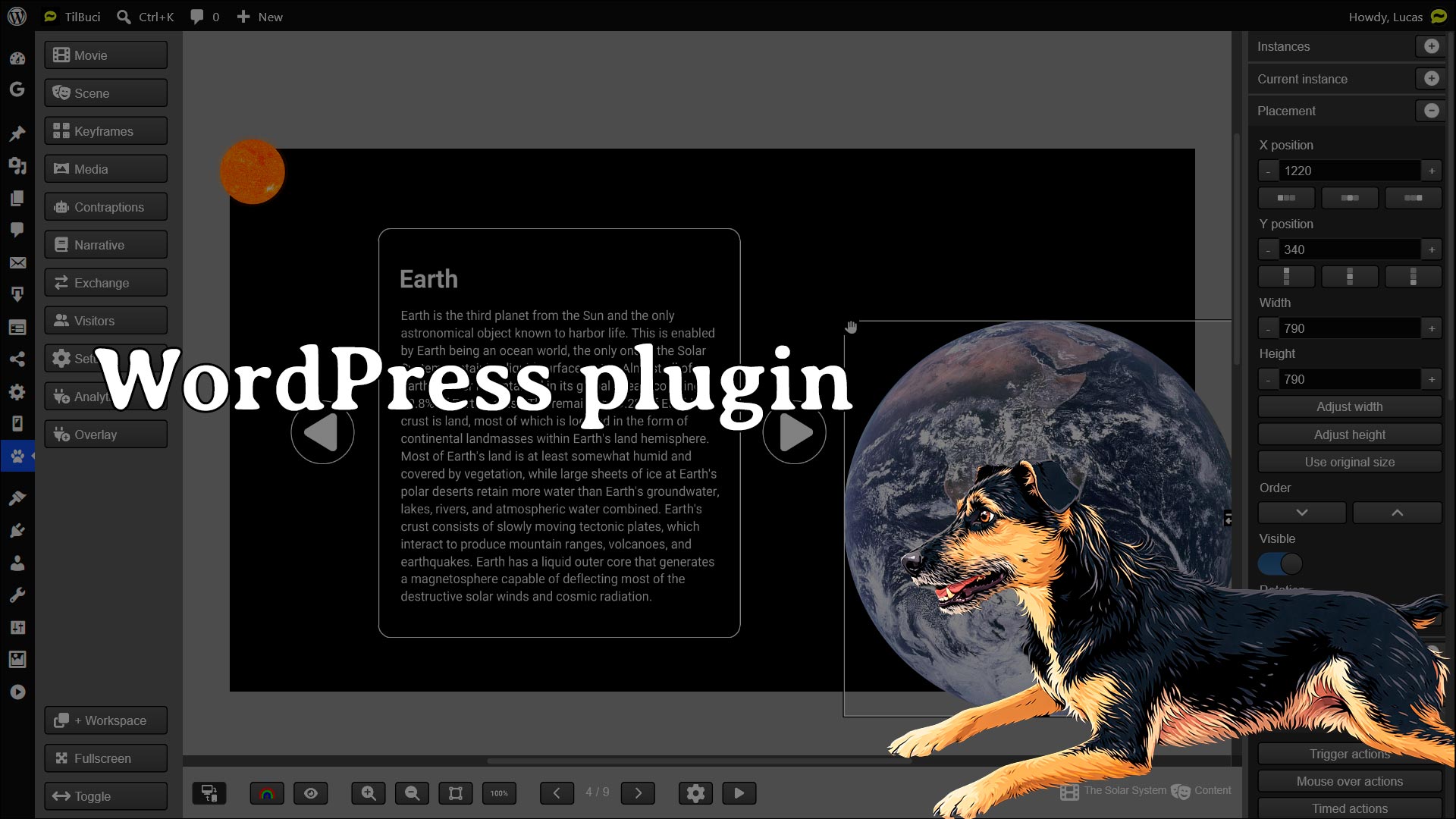Open the Keyframes menu
This screenshot has width=1456, height=819.
tap(106, 131)
